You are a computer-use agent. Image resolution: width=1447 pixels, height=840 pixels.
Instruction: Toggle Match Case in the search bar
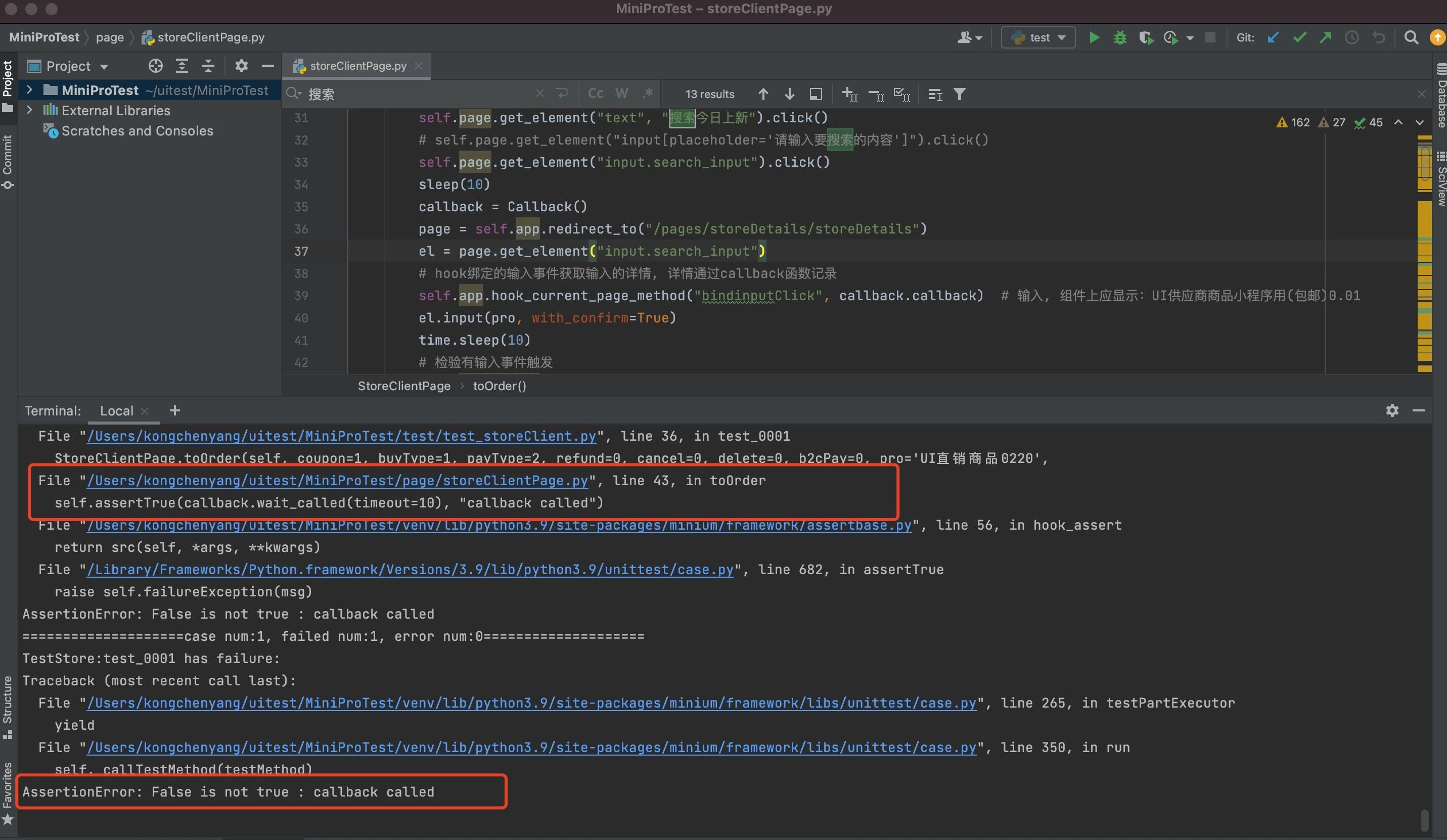(596, 94)
